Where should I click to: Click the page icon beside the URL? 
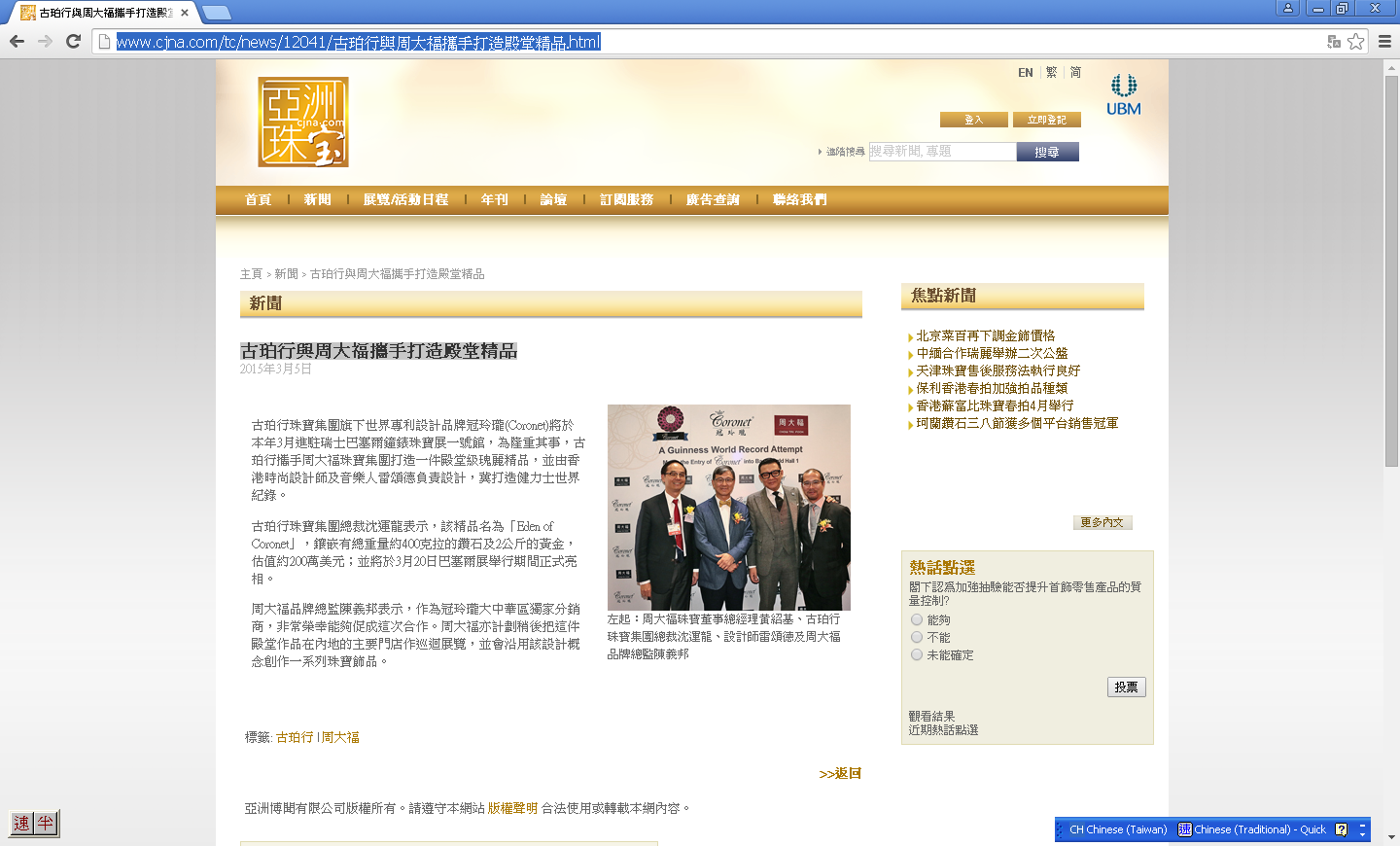[x=105, y=42]
